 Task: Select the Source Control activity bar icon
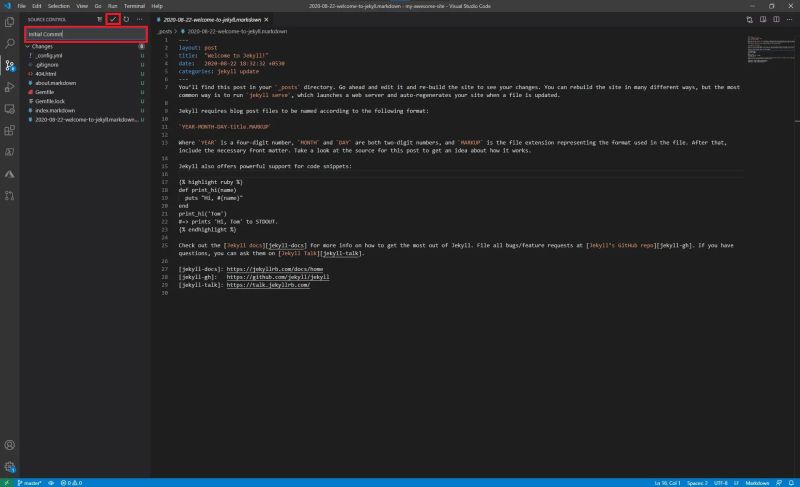(x=10, y=65)
